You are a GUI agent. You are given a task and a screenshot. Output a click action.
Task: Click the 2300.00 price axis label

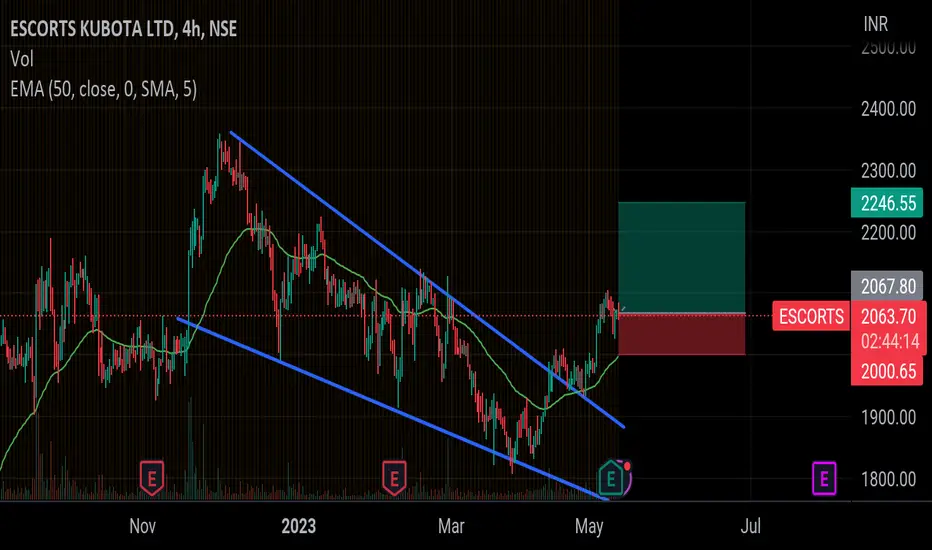click(888, 171)
